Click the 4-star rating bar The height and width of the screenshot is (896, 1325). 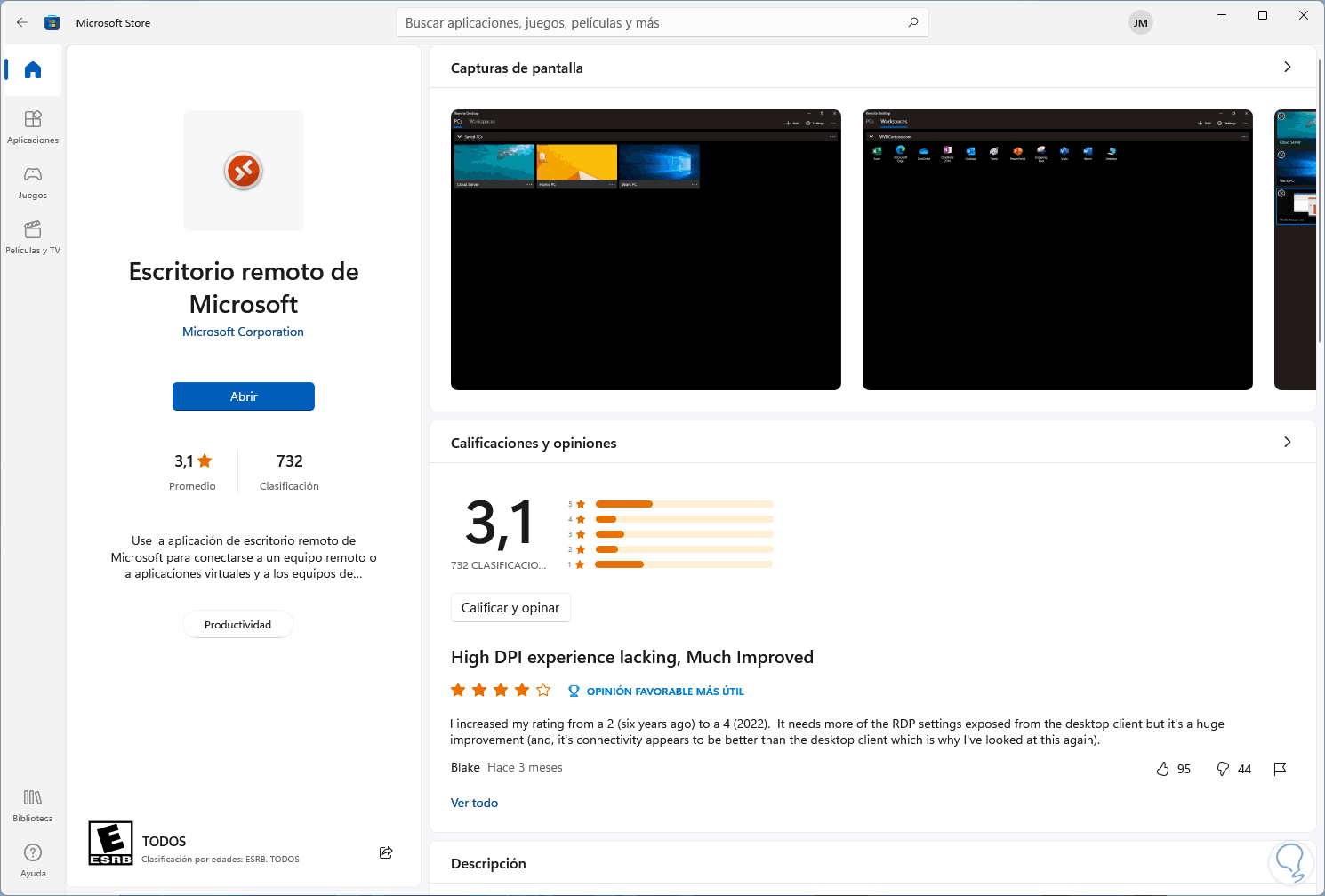click(684, 519)
